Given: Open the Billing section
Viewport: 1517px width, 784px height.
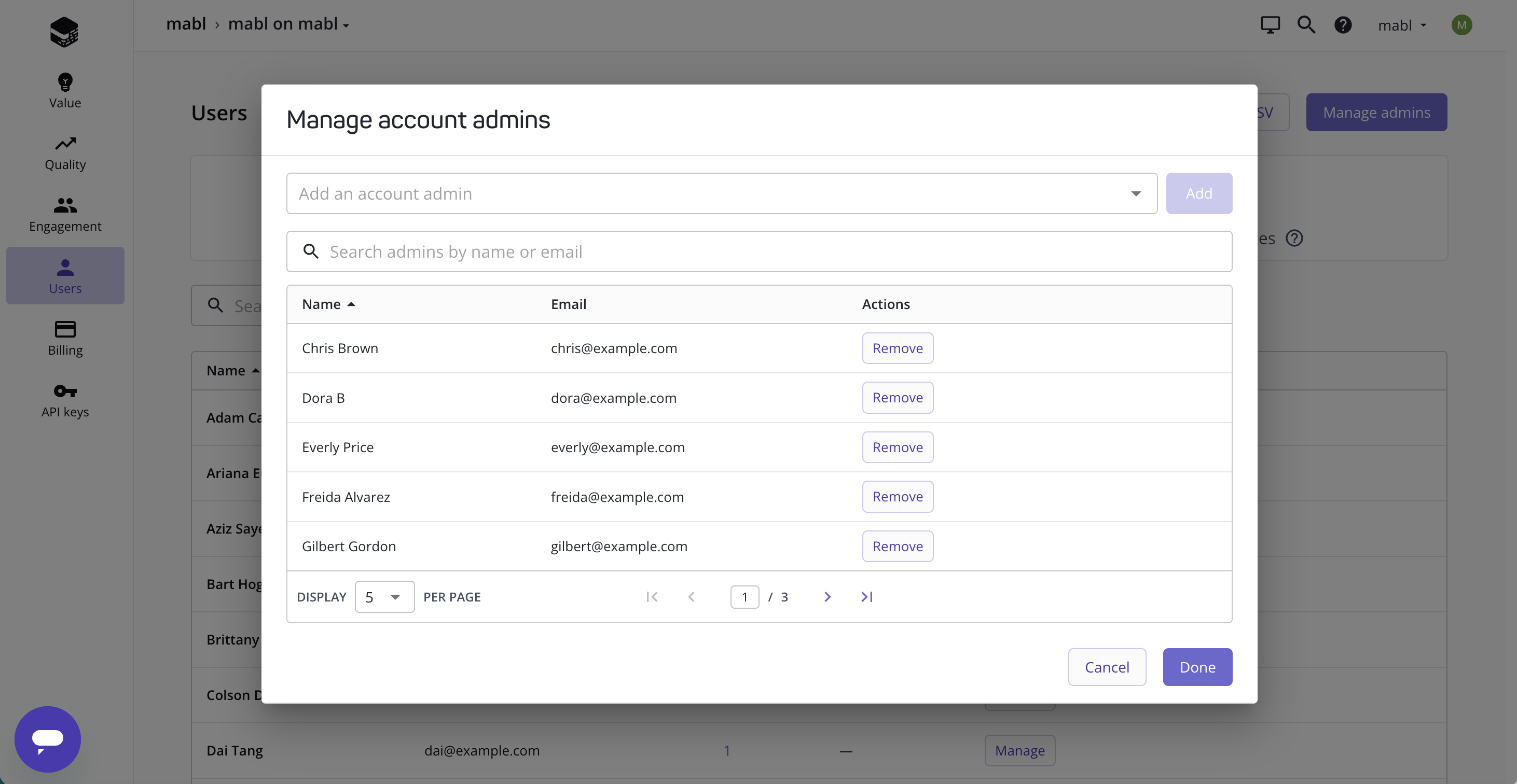Looking at the screenshot, I should 65,339.
